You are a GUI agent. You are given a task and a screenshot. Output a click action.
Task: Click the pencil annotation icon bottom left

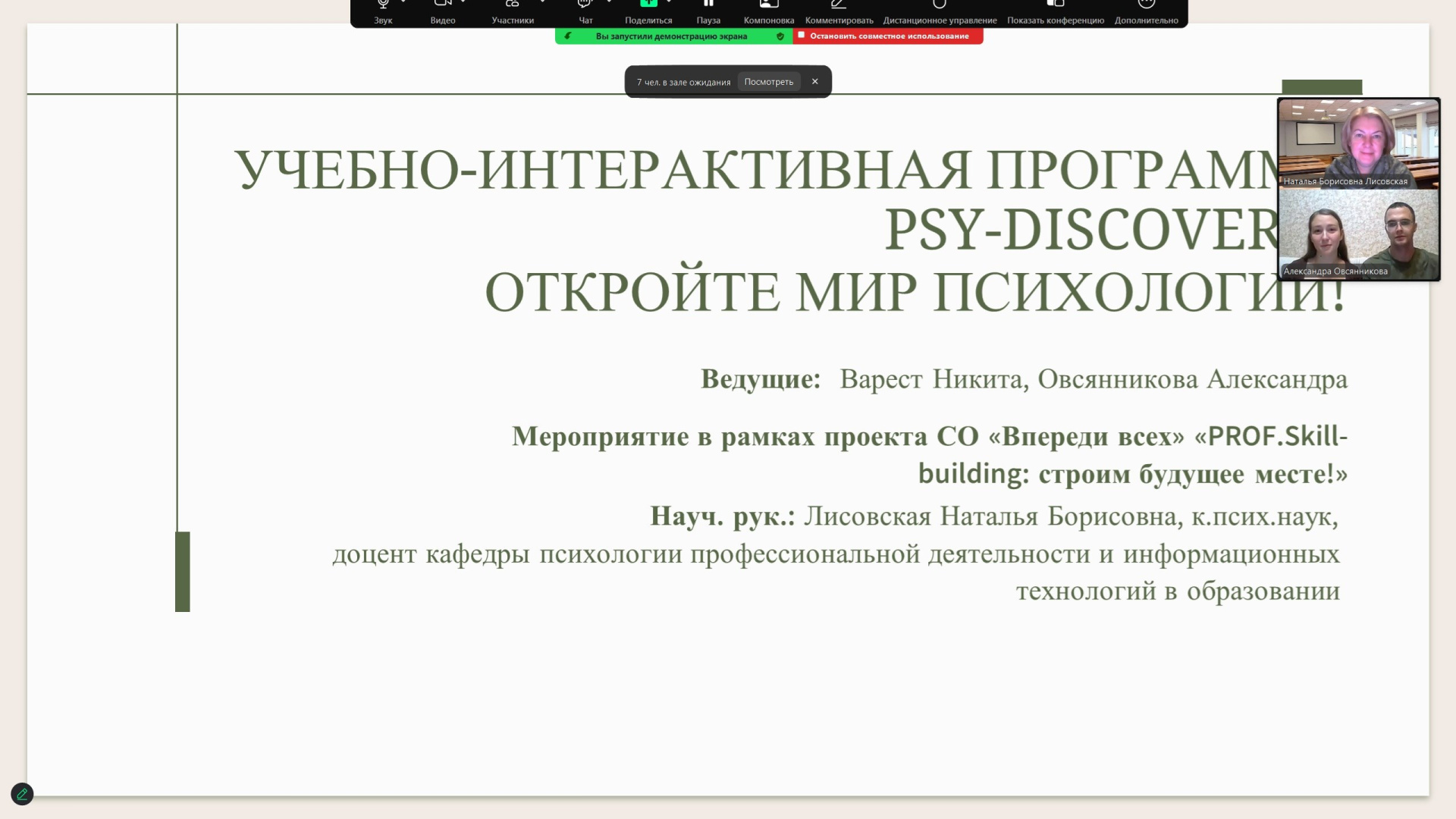22,794
